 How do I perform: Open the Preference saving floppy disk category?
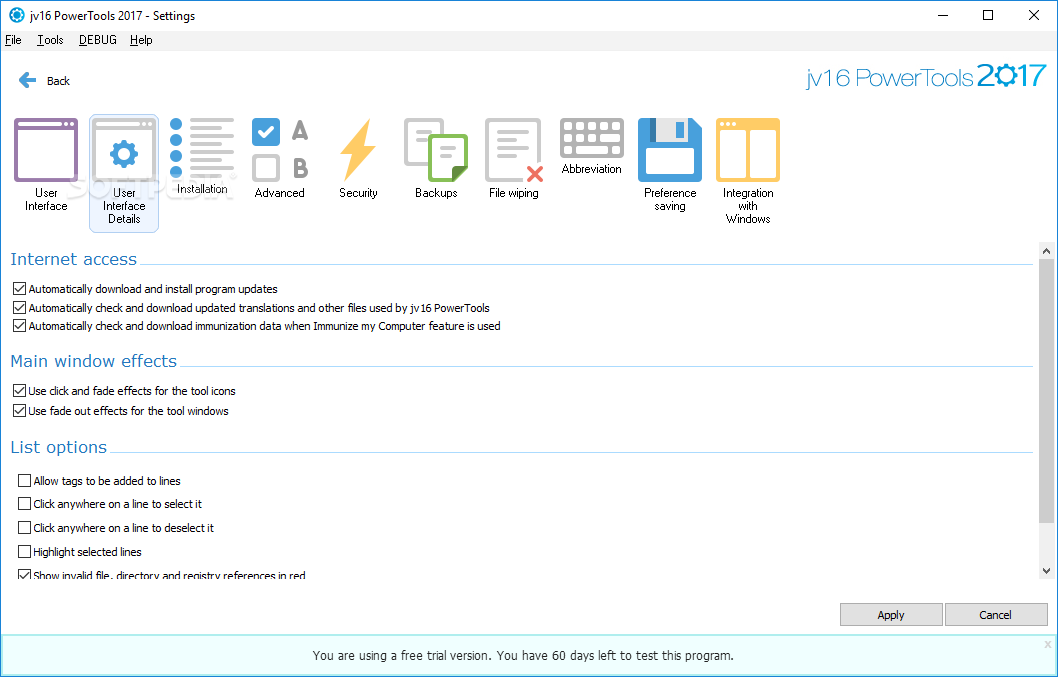point(669,165)
